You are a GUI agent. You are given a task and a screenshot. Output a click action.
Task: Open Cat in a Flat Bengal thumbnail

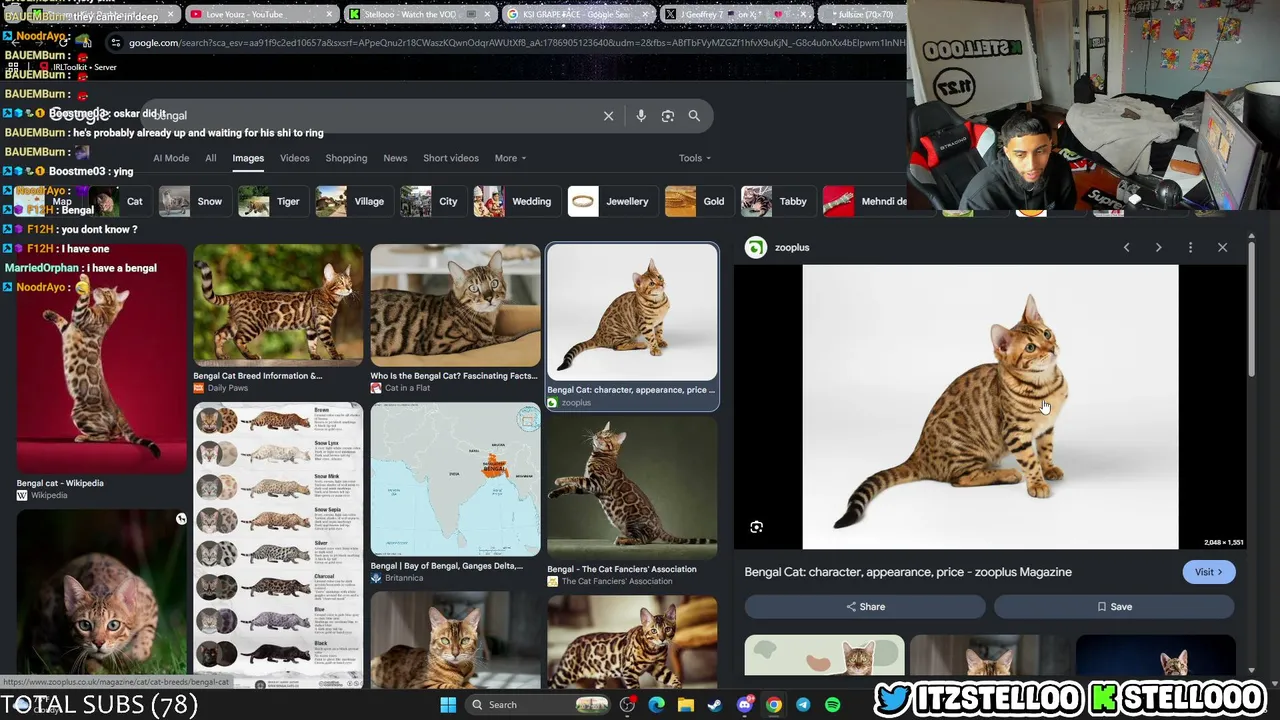pos(455,305)
